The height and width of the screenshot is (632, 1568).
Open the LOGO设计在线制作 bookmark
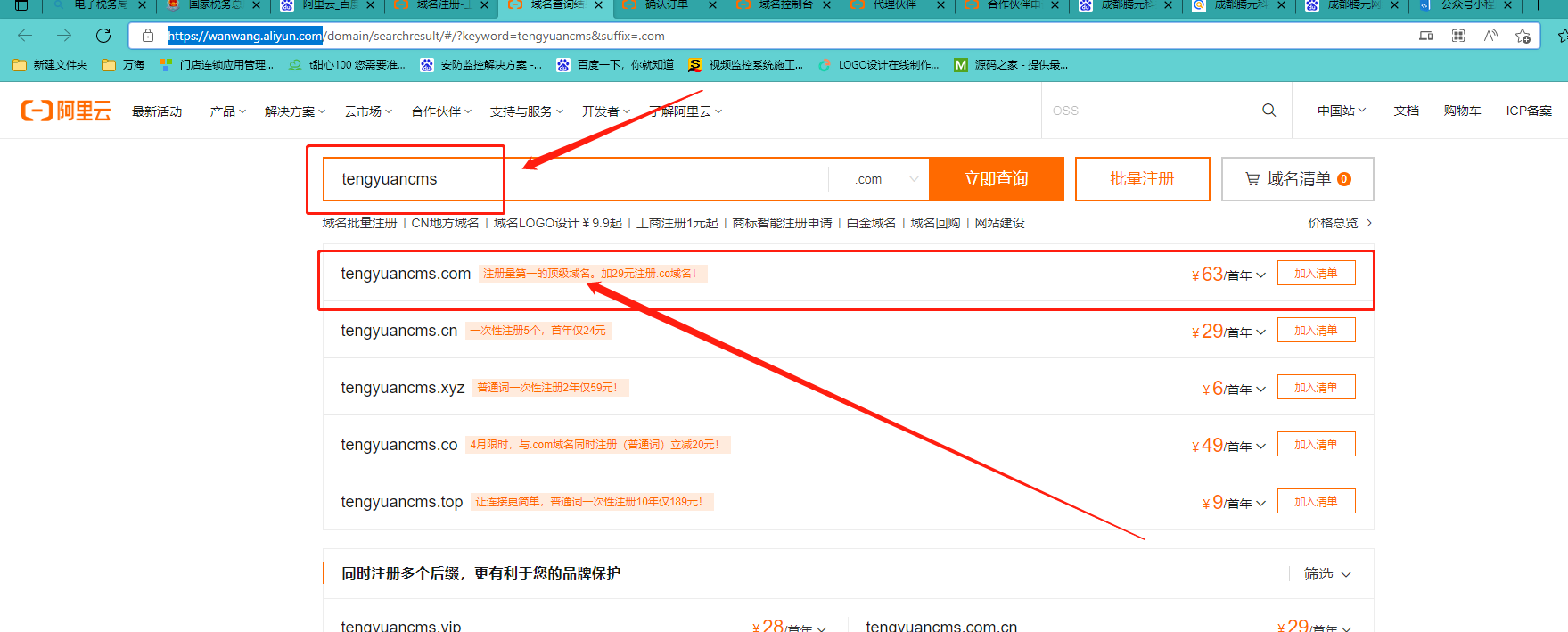tap(878, 65)
